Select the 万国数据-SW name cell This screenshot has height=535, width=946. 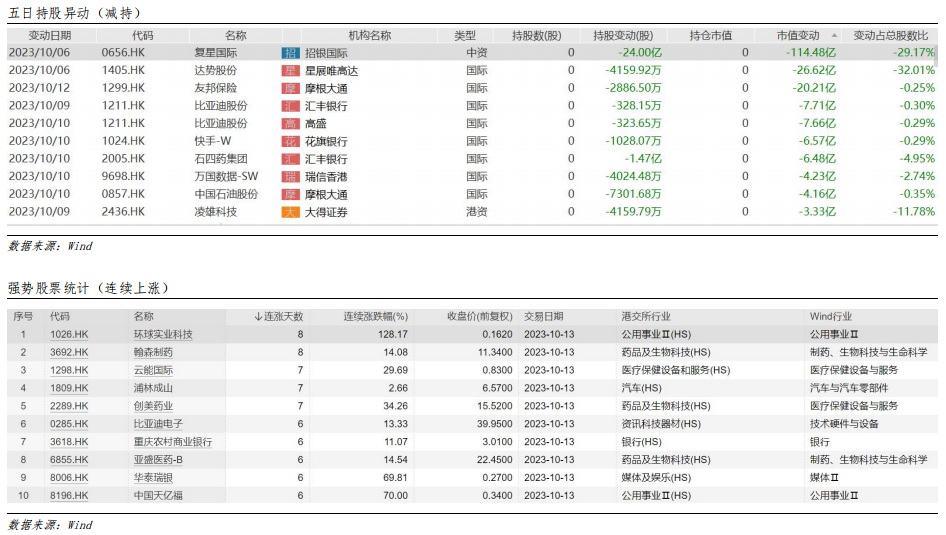coord(226,177)
